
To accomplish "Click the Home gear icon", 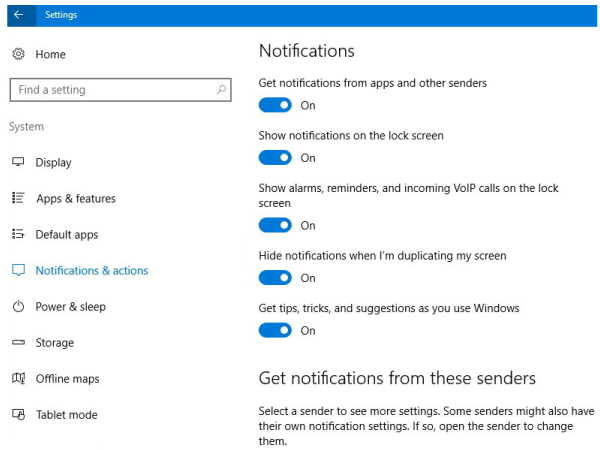I will [18, 54].
